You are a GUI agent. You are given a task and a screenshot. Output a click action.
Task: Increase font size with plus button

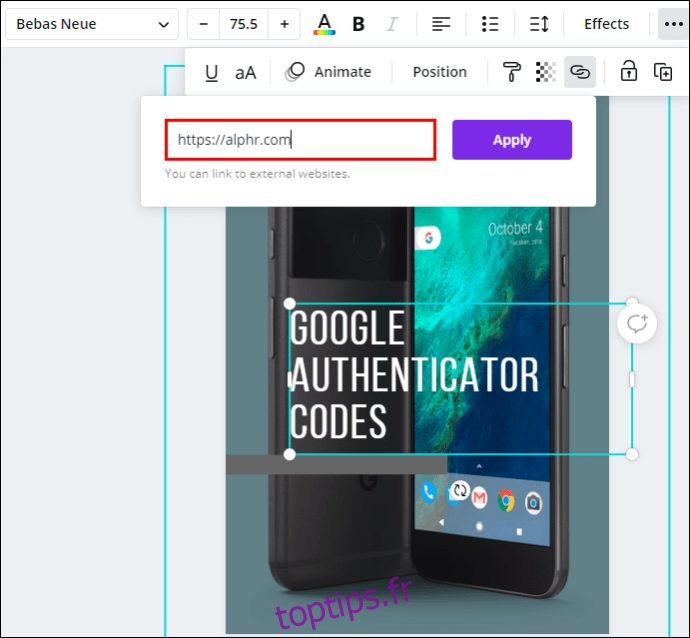(x=284, y=24)
